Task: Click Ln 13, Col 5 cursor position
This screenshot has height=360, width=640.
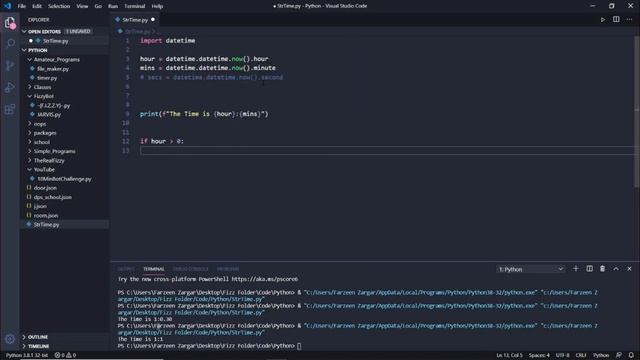Action: 509,355
